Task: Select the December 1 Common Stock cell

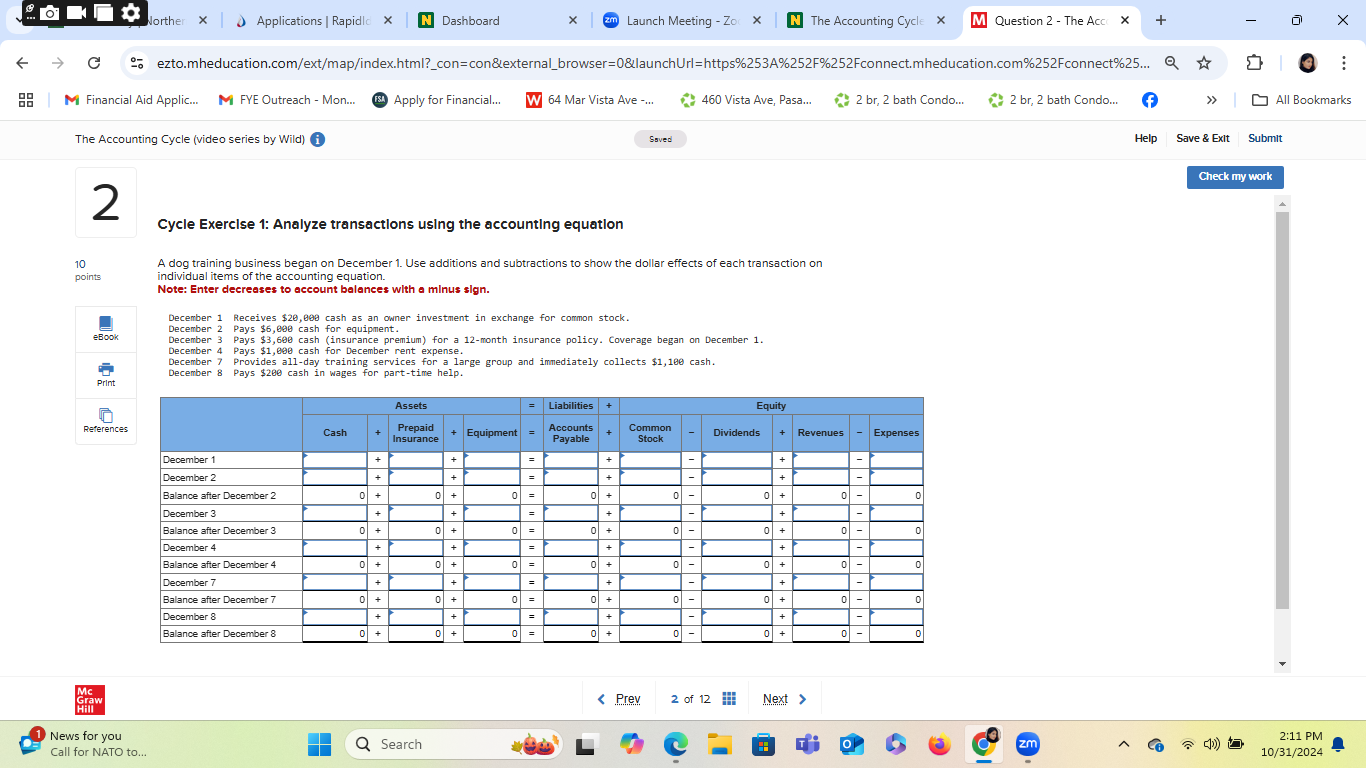Action: coord(650,460)
